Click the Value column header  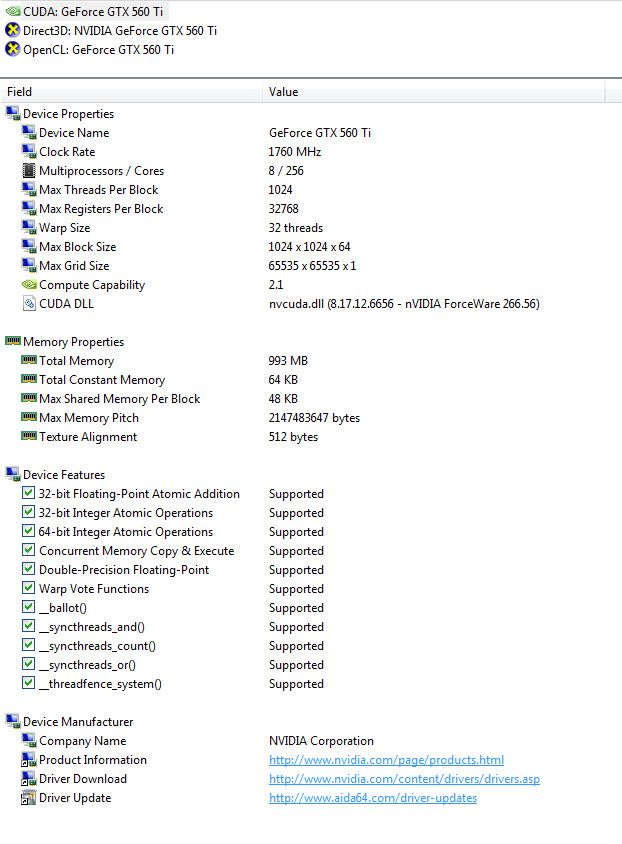tap(434, 92)
